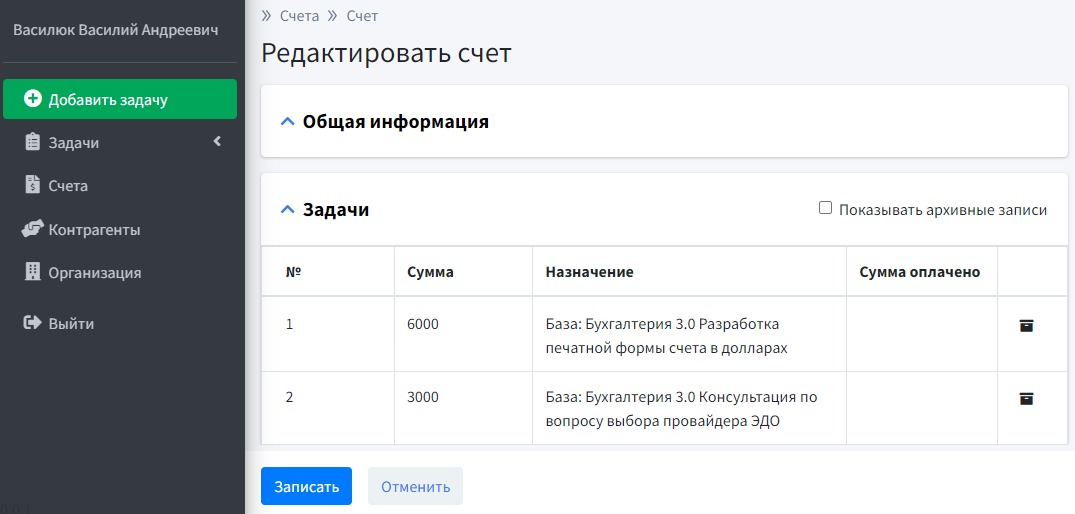Collapse the Общая информация section
The height and width of the screenshot is (514, 1075).
click(x=288, y=122)
